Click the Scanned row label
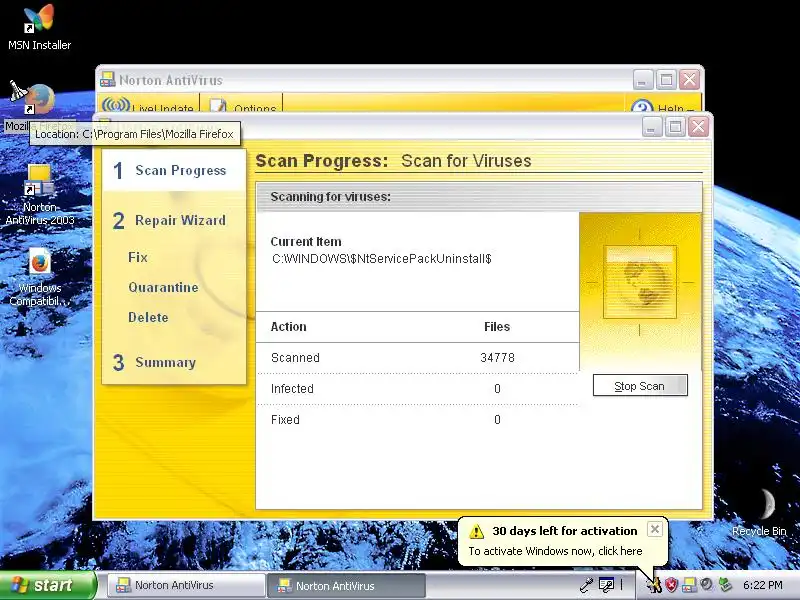Screen dimensions: 800x600 point(295,358)
